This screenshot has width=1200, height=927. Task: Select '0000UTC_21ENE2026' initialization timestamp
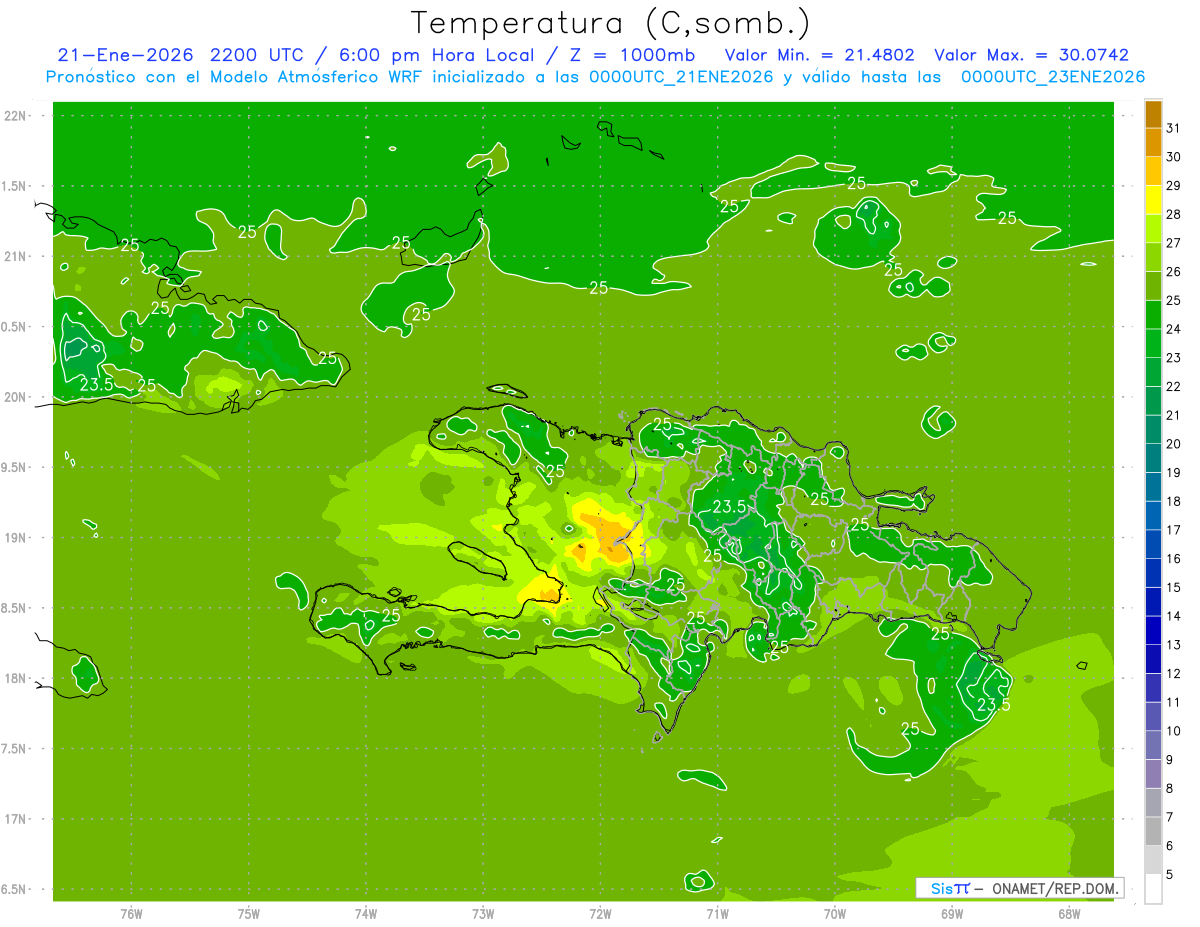(682, 77)
